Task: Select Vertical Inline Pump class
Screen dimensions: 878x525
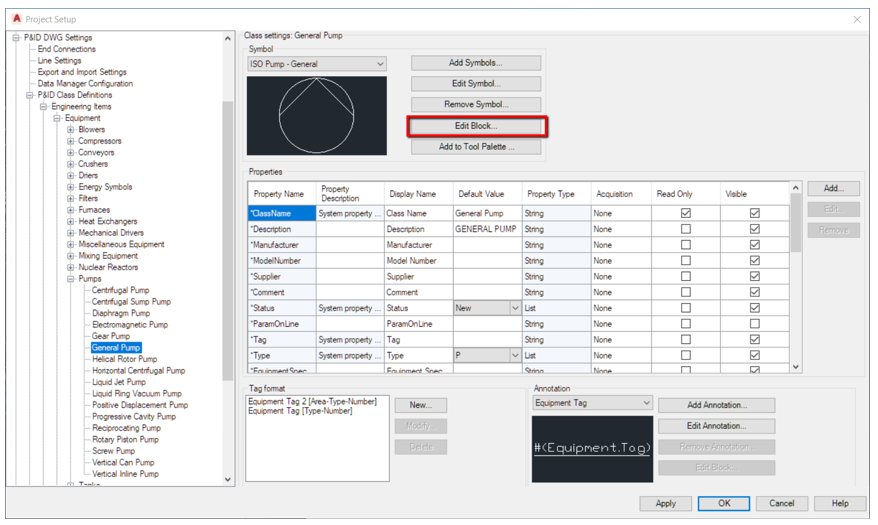Action: tap(125, 474)
